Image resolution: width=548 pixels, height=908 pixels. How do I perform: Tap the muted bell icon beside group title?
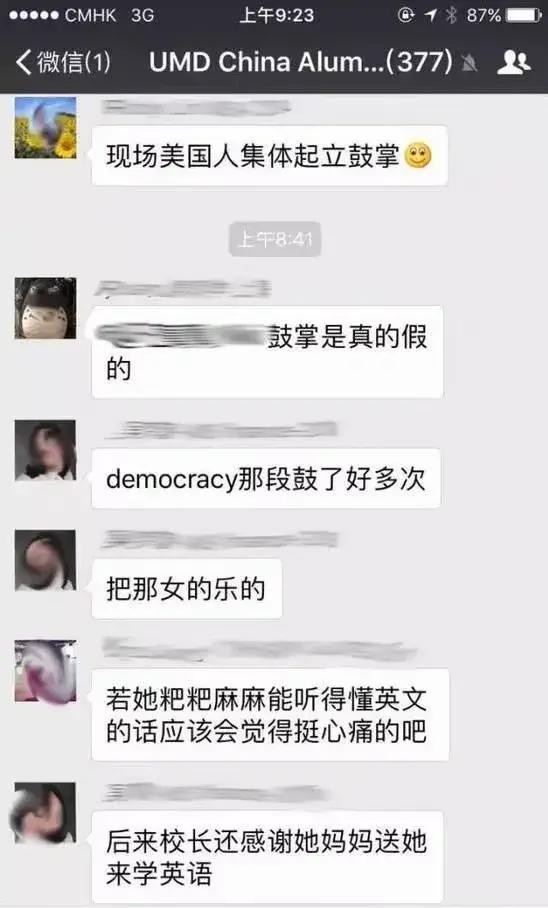click(x=470, y=63)
